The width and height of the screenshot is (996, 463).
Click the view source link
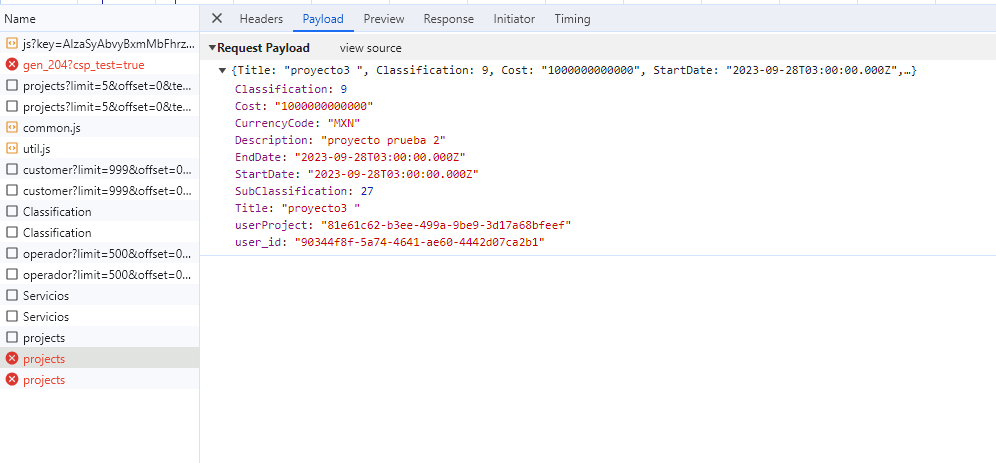(x=370, y=48)
